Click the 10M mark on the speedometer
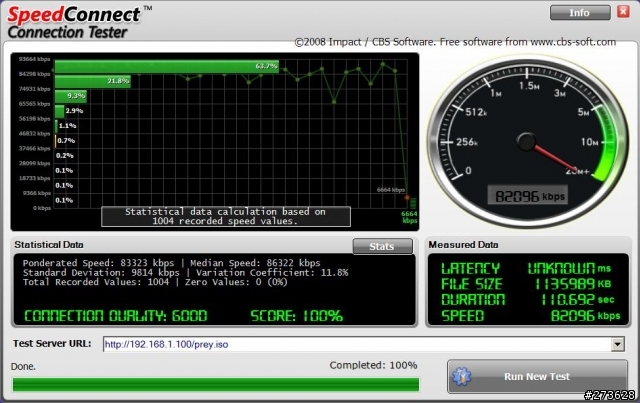This screenshot has height=403, width=640. [590, 142]
